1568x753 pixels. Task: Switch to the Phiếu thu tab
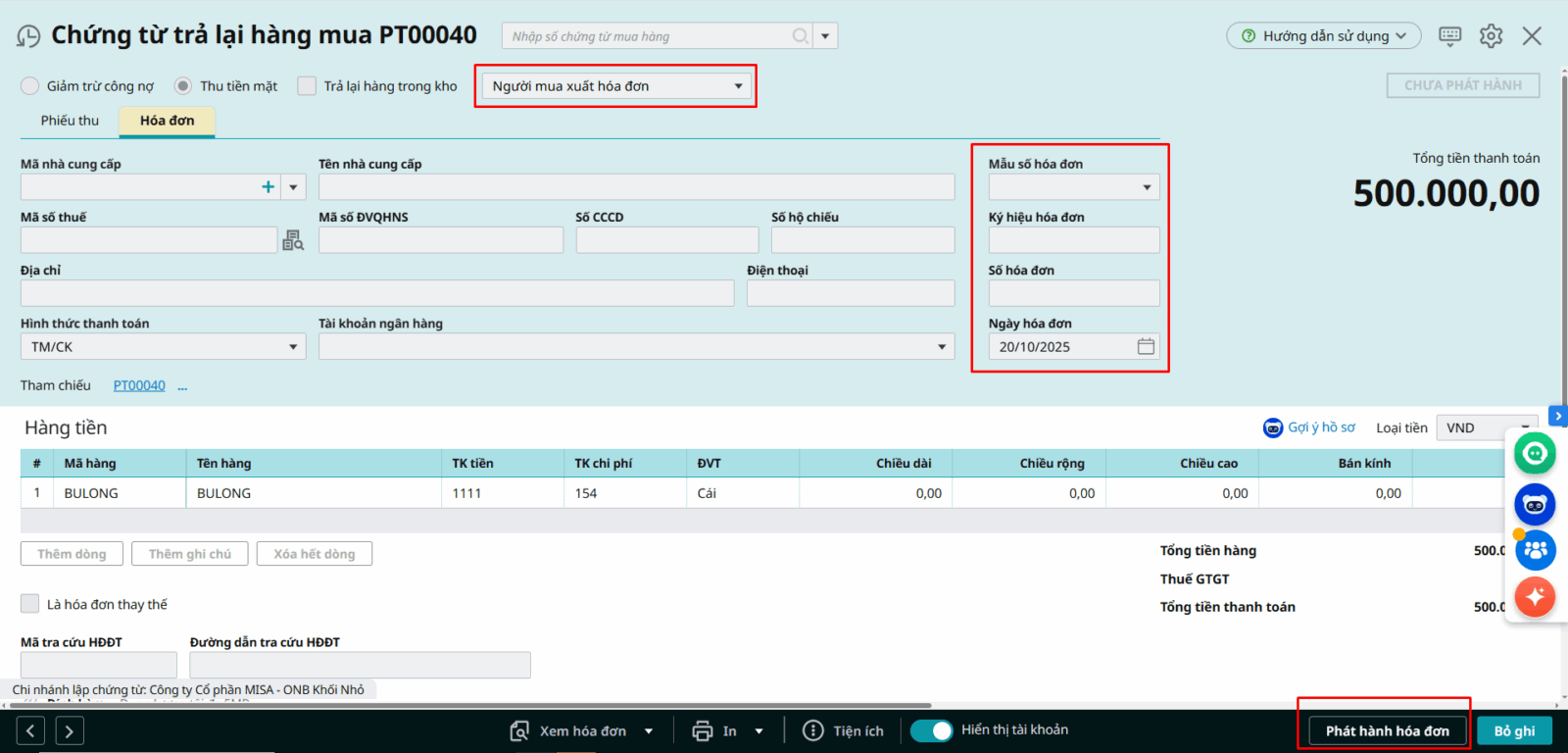point(70,121)
